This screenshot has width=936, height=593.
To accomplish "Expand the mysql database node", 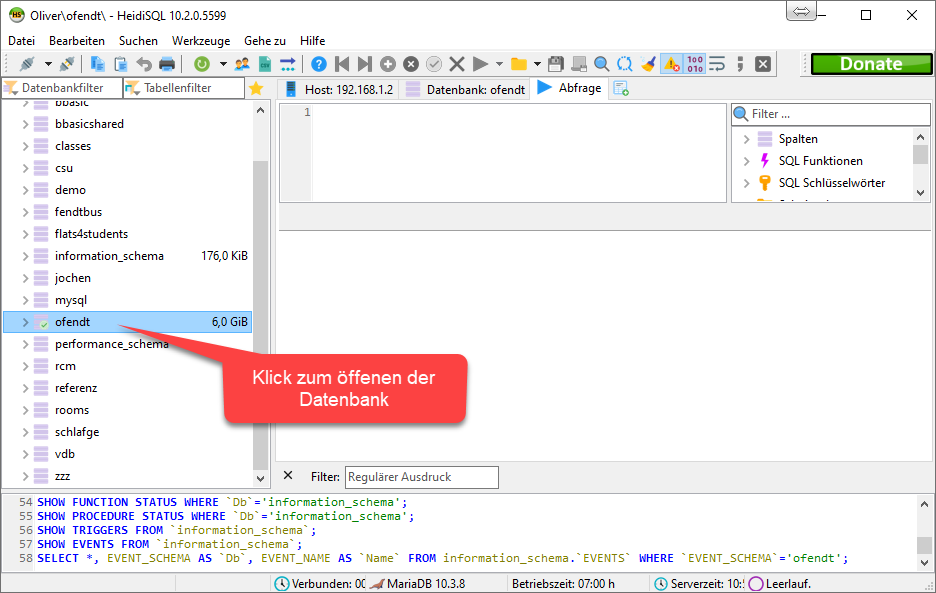I will [25, 300].
